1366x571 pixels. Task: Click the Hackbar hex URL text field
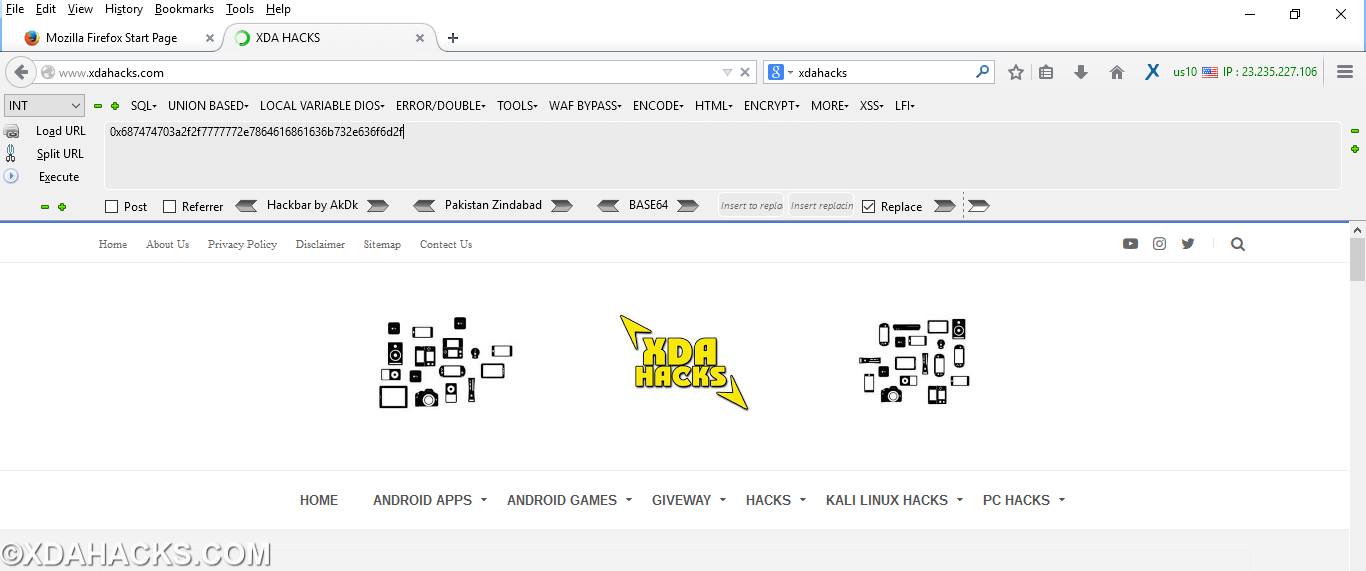(x=722, y=155)
